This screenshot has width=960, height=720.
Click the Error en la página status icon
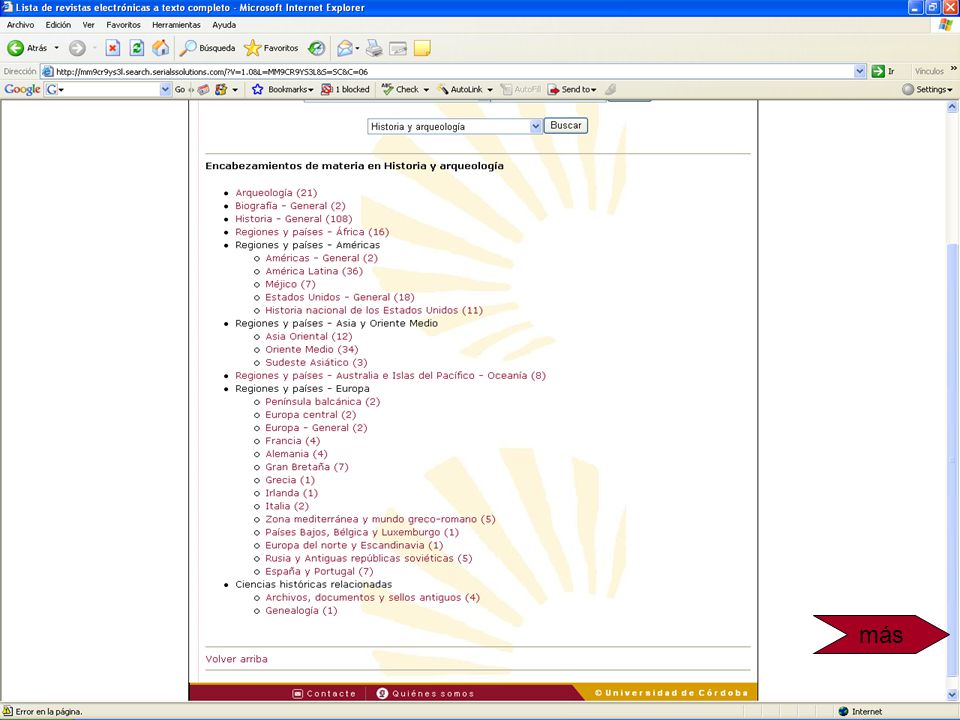(7, 711)
